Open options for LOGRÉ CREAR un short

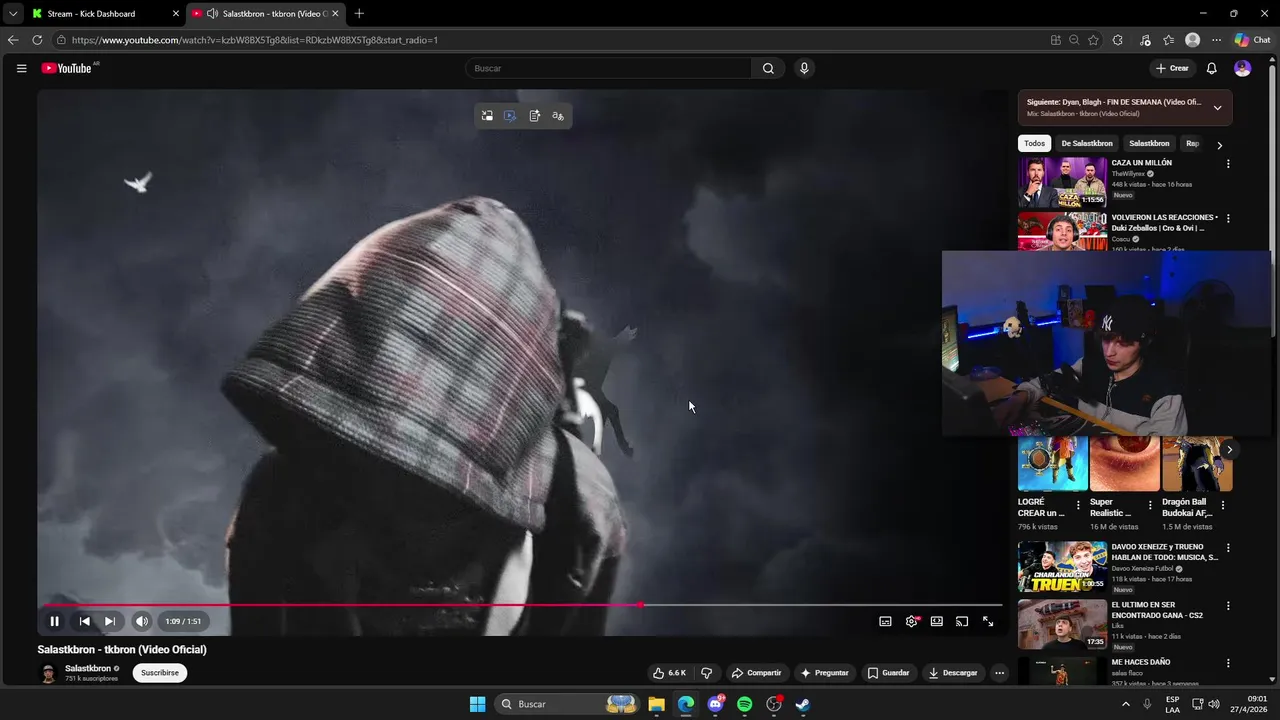(x=1078, y=505)
